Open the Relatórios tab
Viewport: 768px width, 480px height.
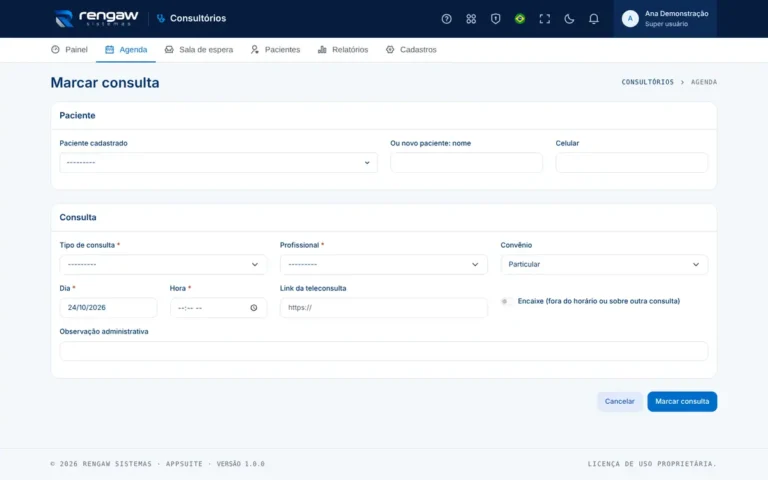pyautogui.click(x=343, y=49)
